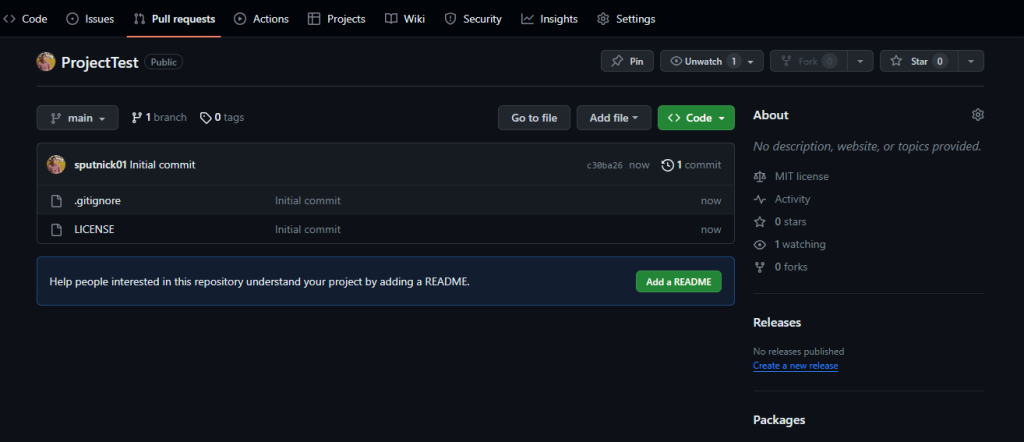
Task: View the 0 stars link
Action: pos(790,222)
